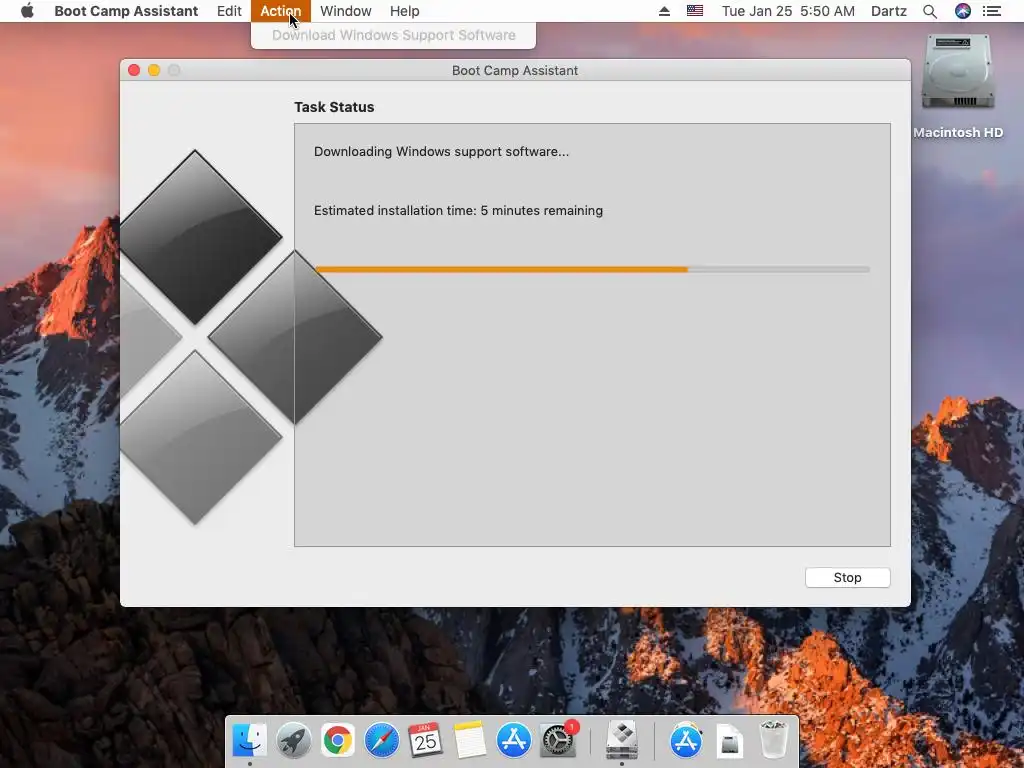Minimize the Boot Camp Assistant window
This screenshot has width=1024, height=768.
[154, 70]
